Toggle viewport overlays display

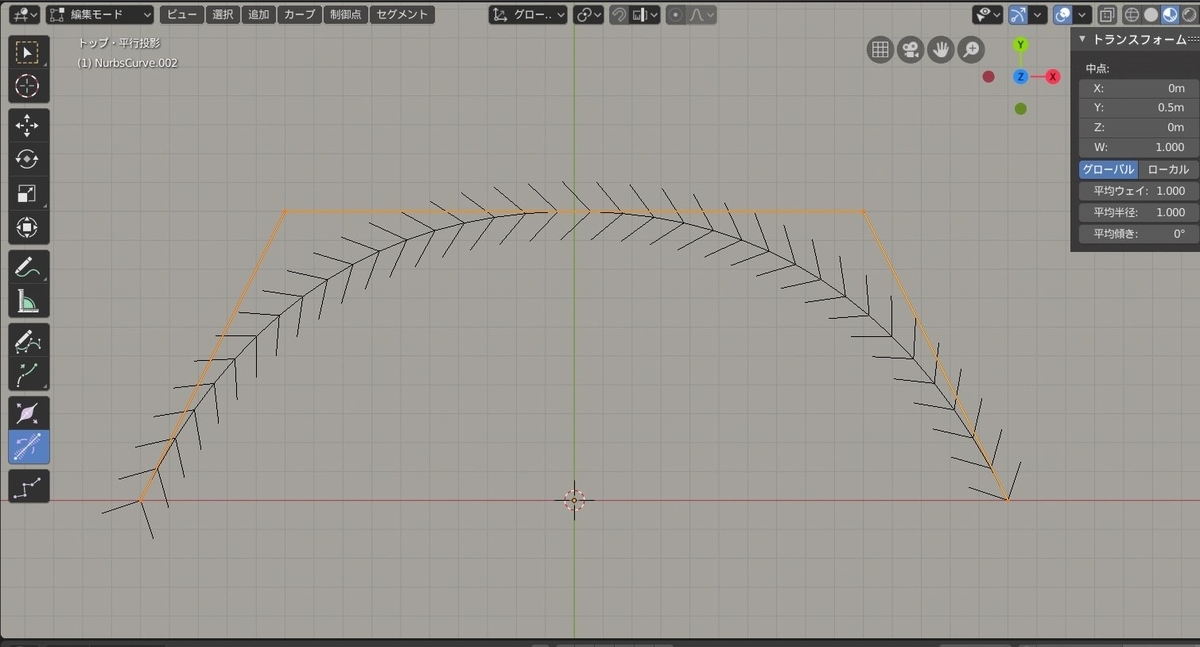(1063, 15)
